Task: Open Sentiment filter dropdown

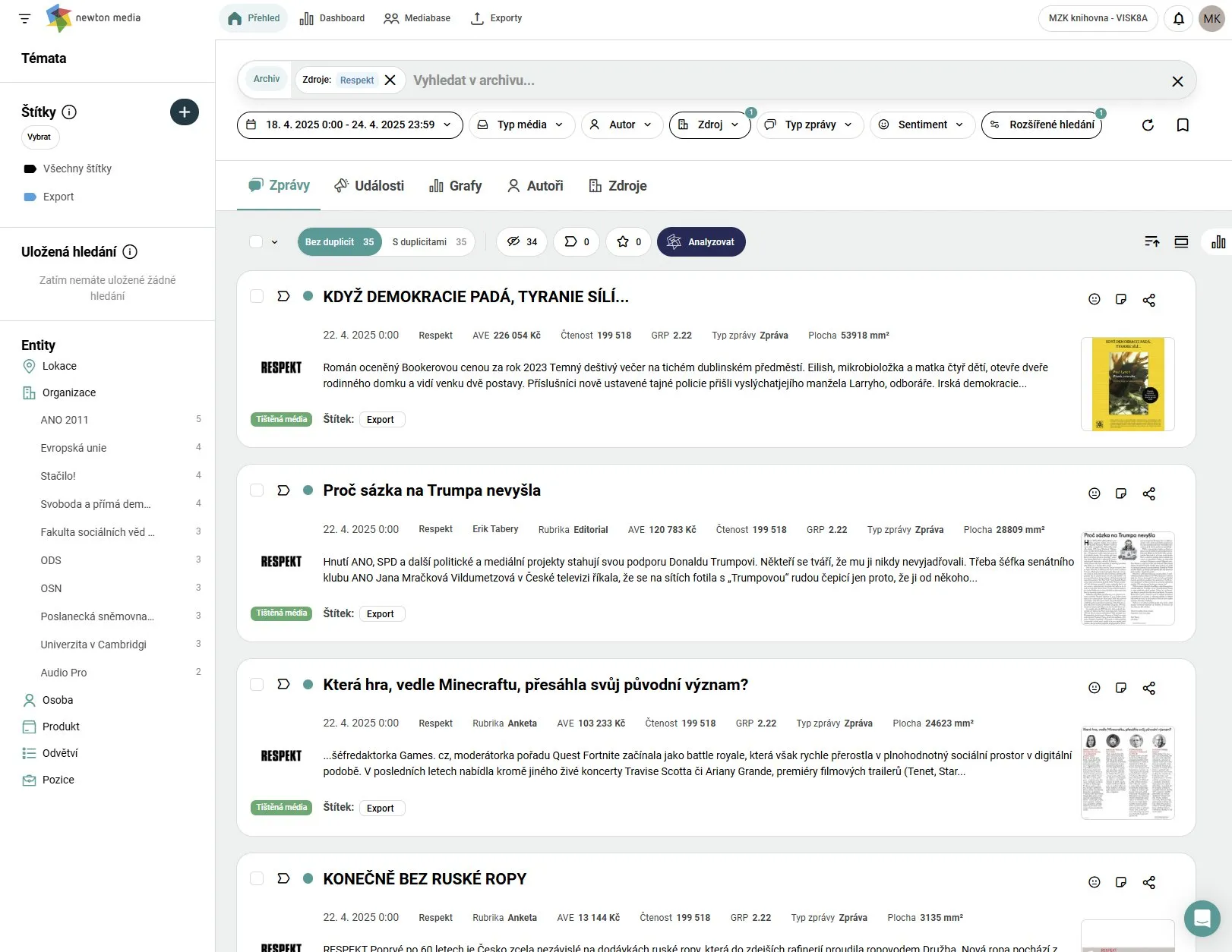Action: [x=922, y=125]
